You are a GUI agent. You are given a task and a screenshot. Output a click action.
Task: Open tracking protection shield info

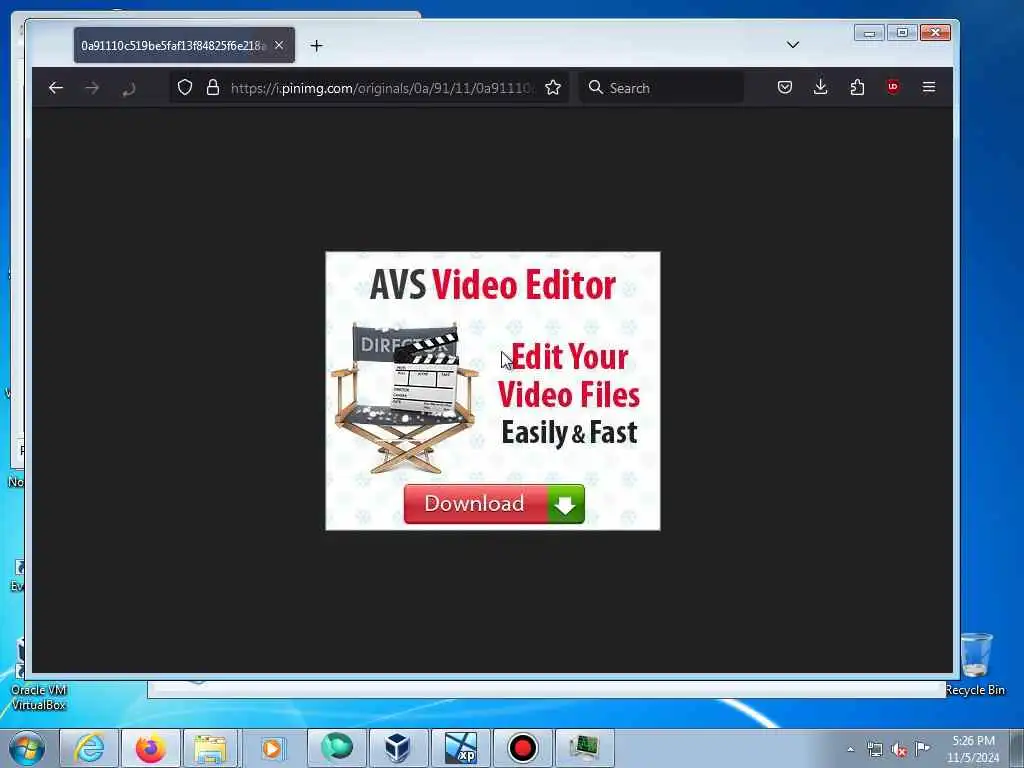[185, 88]
